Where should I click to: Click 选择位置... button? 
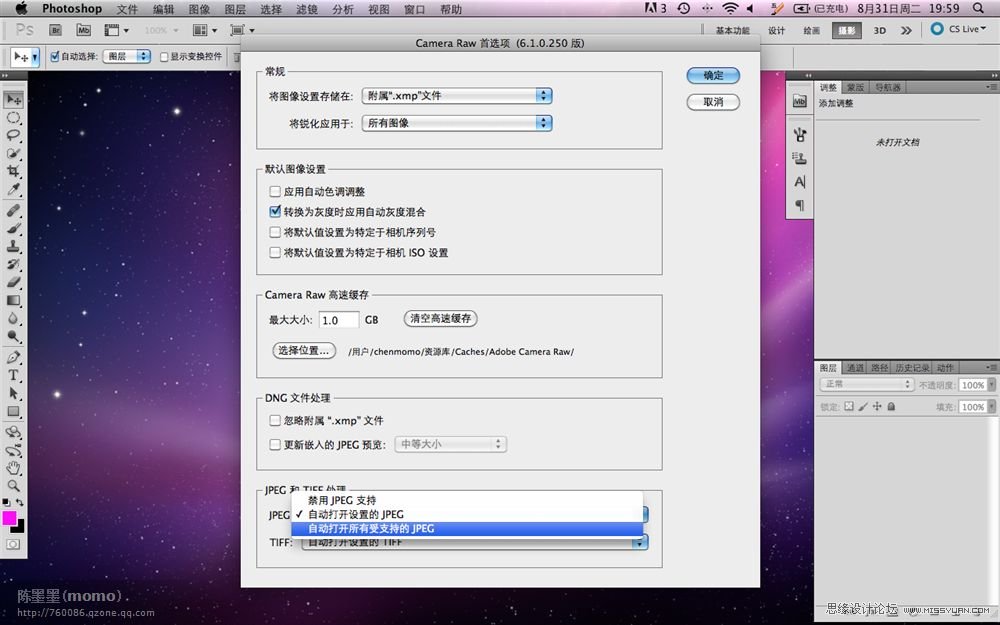(x=304, y=350)
